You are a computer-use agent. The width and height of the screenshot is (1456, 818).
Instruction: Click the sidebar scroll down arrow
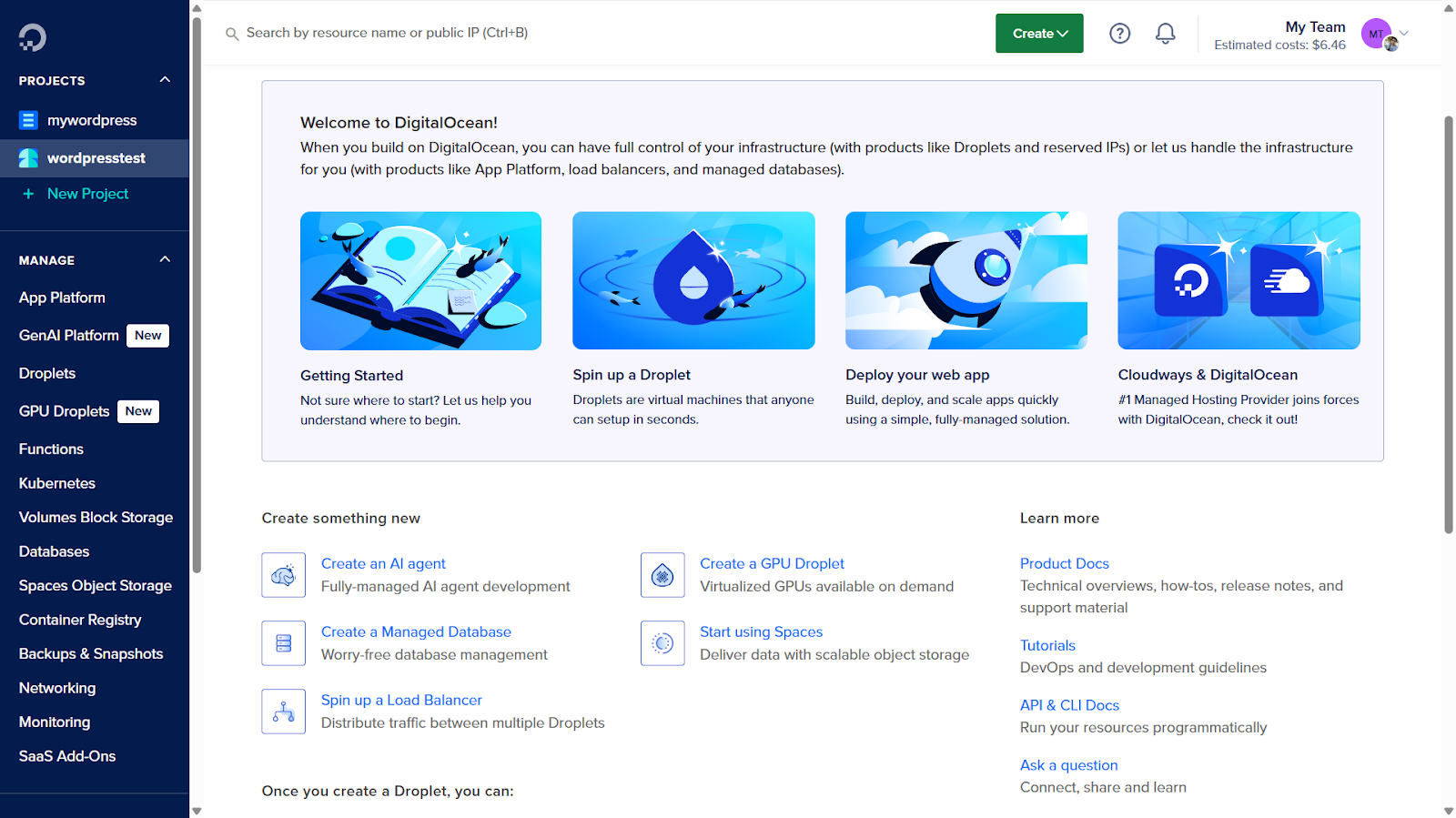197,811
